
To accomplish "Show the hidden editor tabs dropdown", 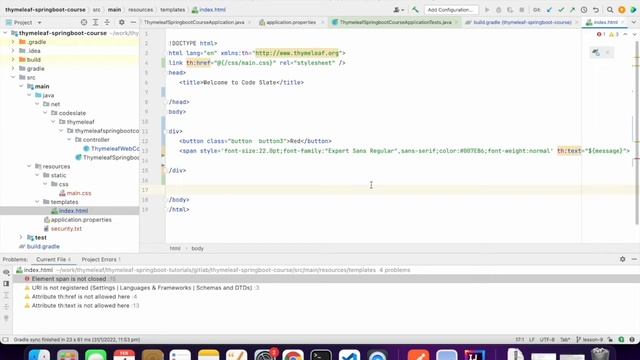I will tap(634, 22).
